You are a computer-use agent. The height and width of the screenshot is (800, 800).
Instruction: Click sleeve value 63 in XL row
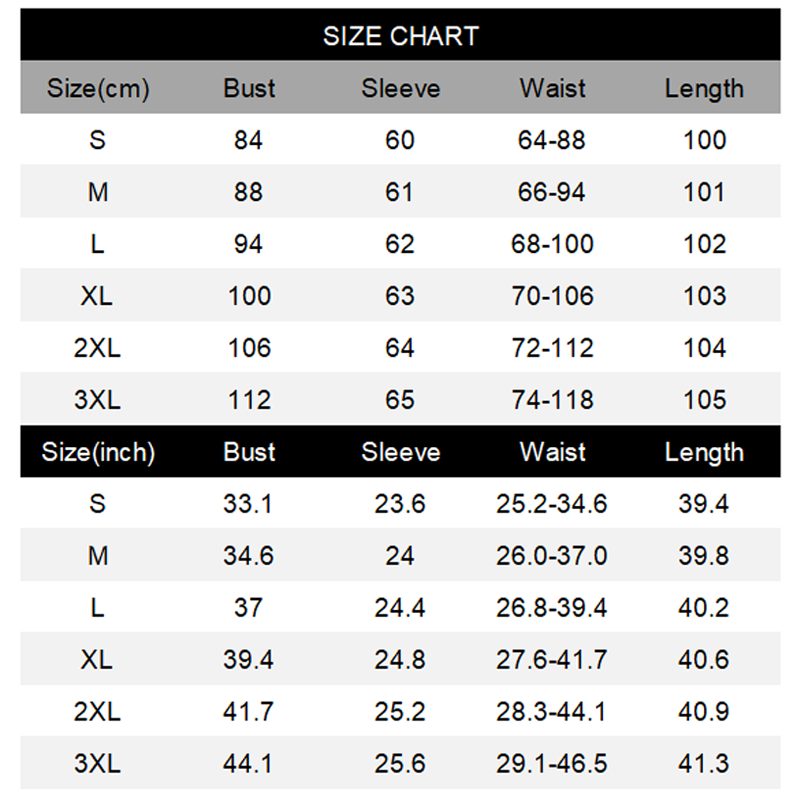pyautogui.click(x=400, y=296)
